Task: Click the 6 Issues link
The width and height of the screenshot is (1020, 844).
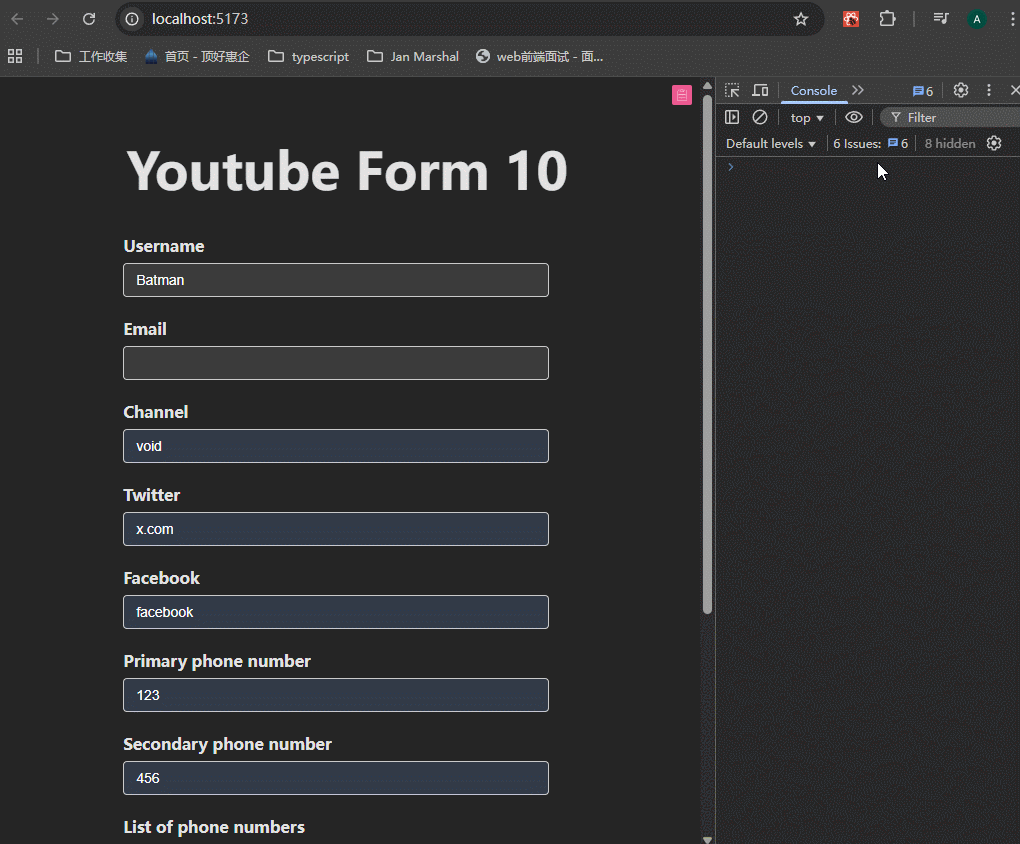Action: coord(870,144)
